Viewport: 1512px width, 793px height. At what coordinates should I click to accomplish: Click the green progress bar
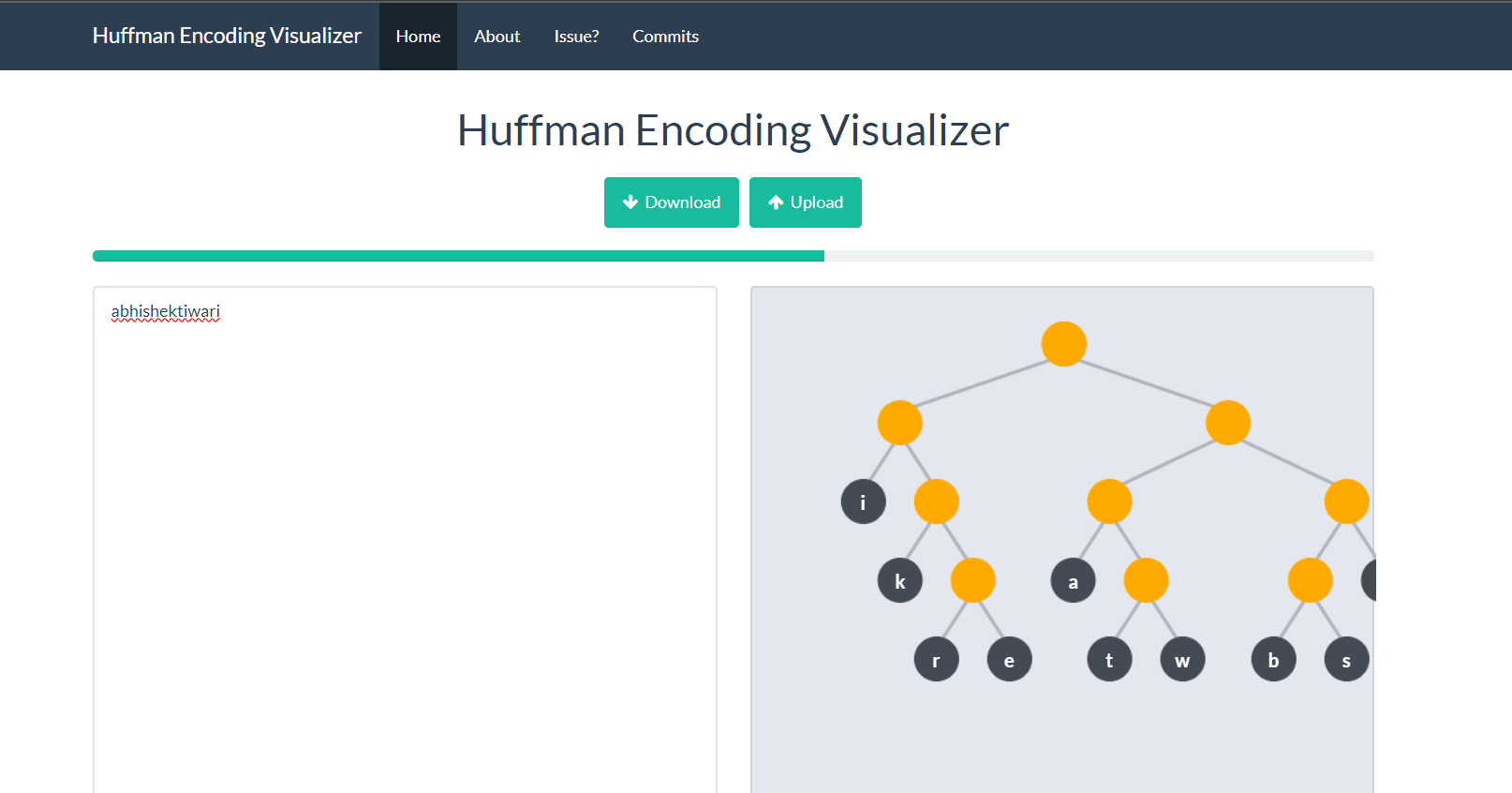pyautogui.click(x=458, y=256)
